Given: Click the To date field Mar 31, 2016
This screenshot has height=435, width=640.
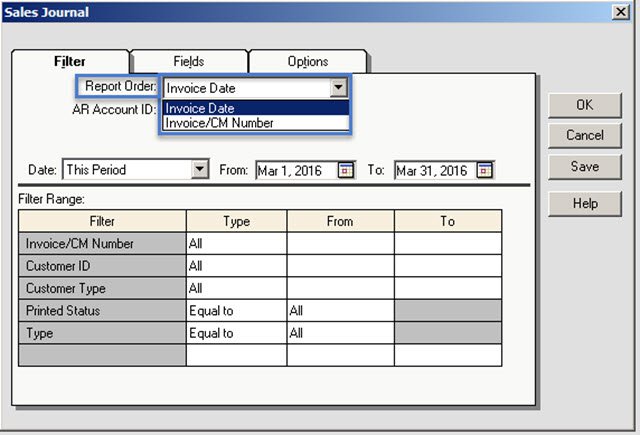Looking at the screenshot, I should (x=434, y=170).
